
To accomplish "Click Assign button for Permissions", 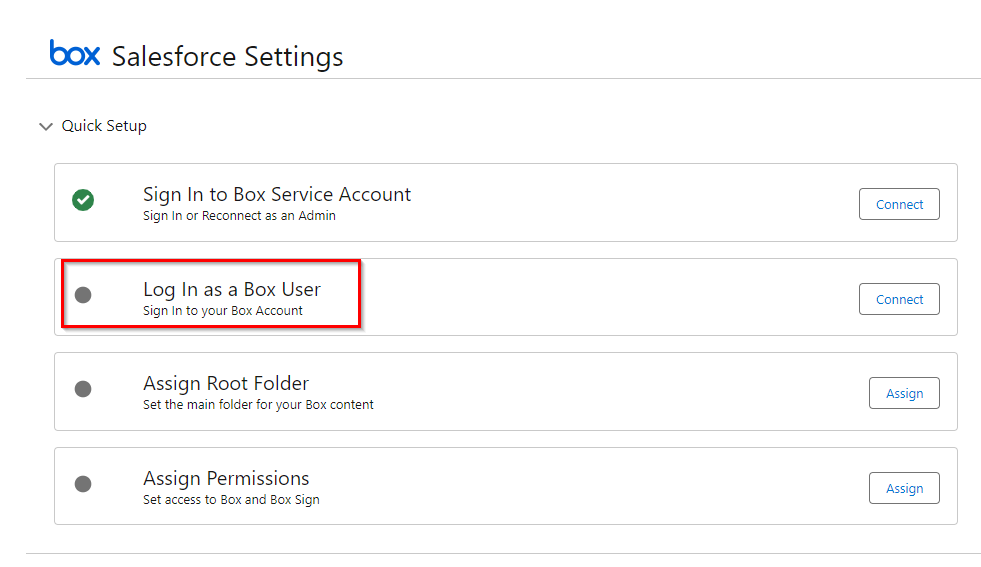I will point(904,488).
